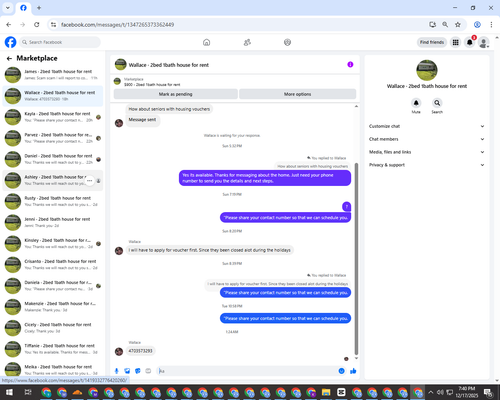
Task: Click Find friends button
Action: (432, 42)
